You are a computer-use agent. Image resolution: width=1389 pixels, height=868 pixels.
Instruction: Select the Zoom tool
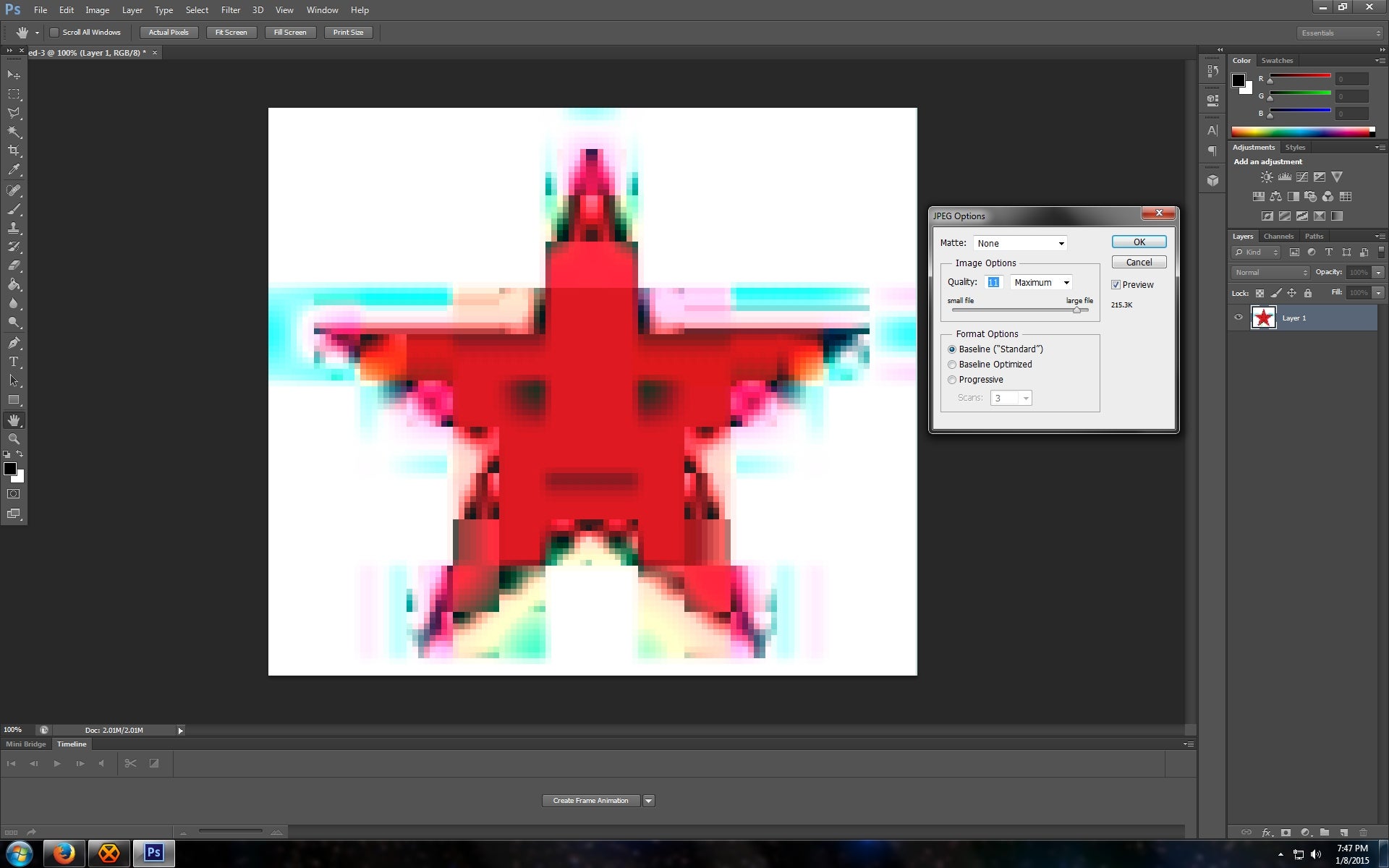click(x=14, y=439)
